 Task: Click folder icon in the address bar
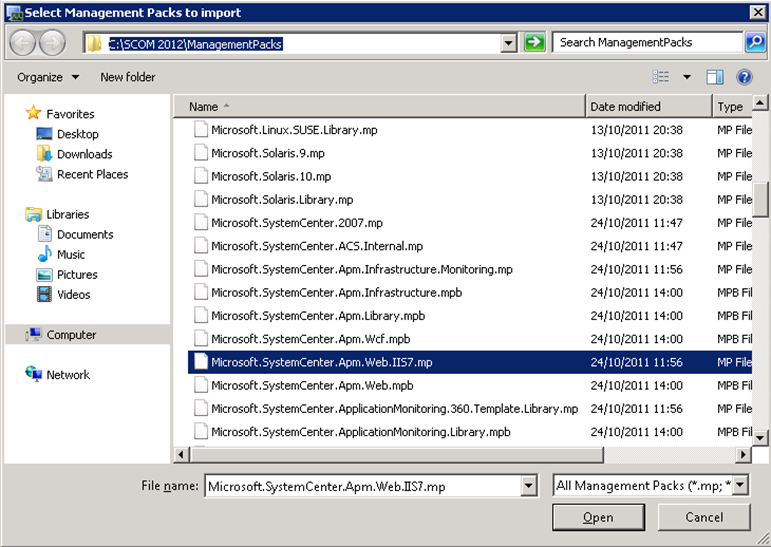[94, 44]
